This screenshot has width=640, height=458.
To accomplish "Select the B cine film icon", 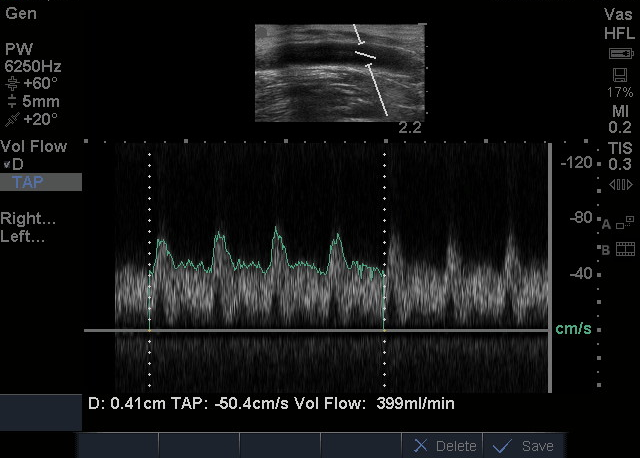I will tap(625, 249).
